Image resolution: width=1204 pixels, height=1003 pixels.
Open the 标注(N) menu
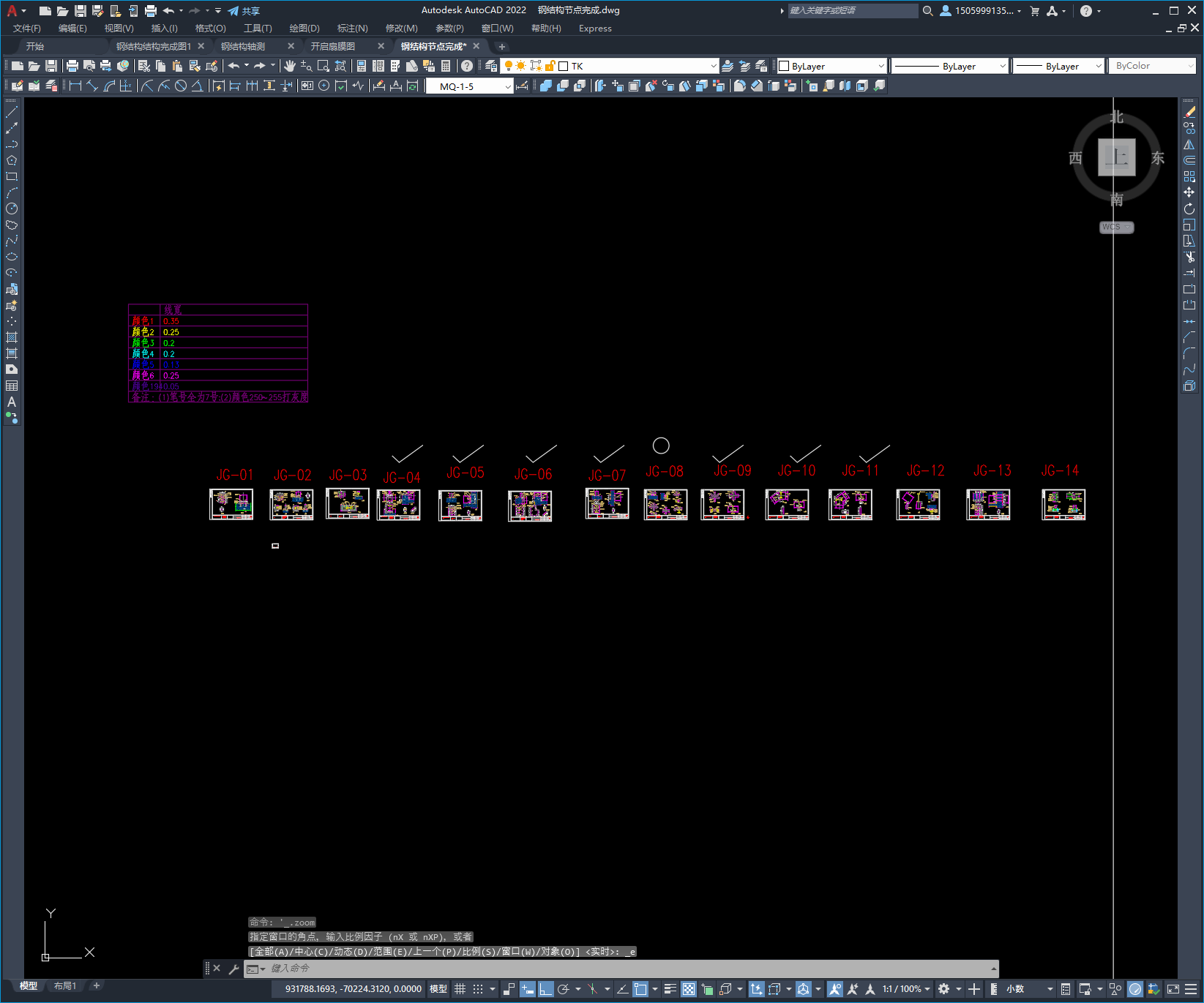352,29
